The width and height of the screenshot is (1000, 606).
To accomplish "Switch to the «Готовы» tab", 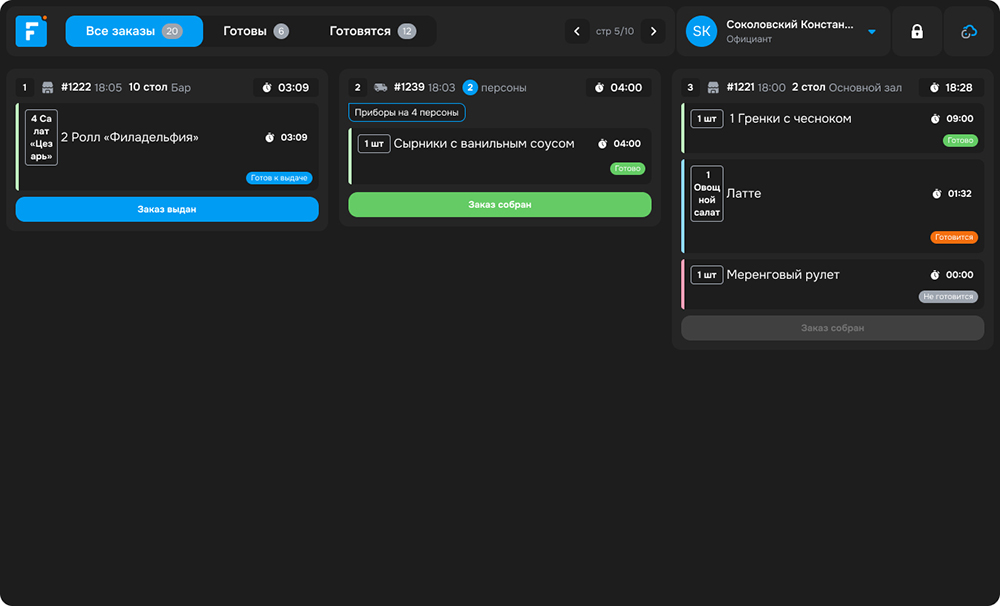I will point(255,32).
